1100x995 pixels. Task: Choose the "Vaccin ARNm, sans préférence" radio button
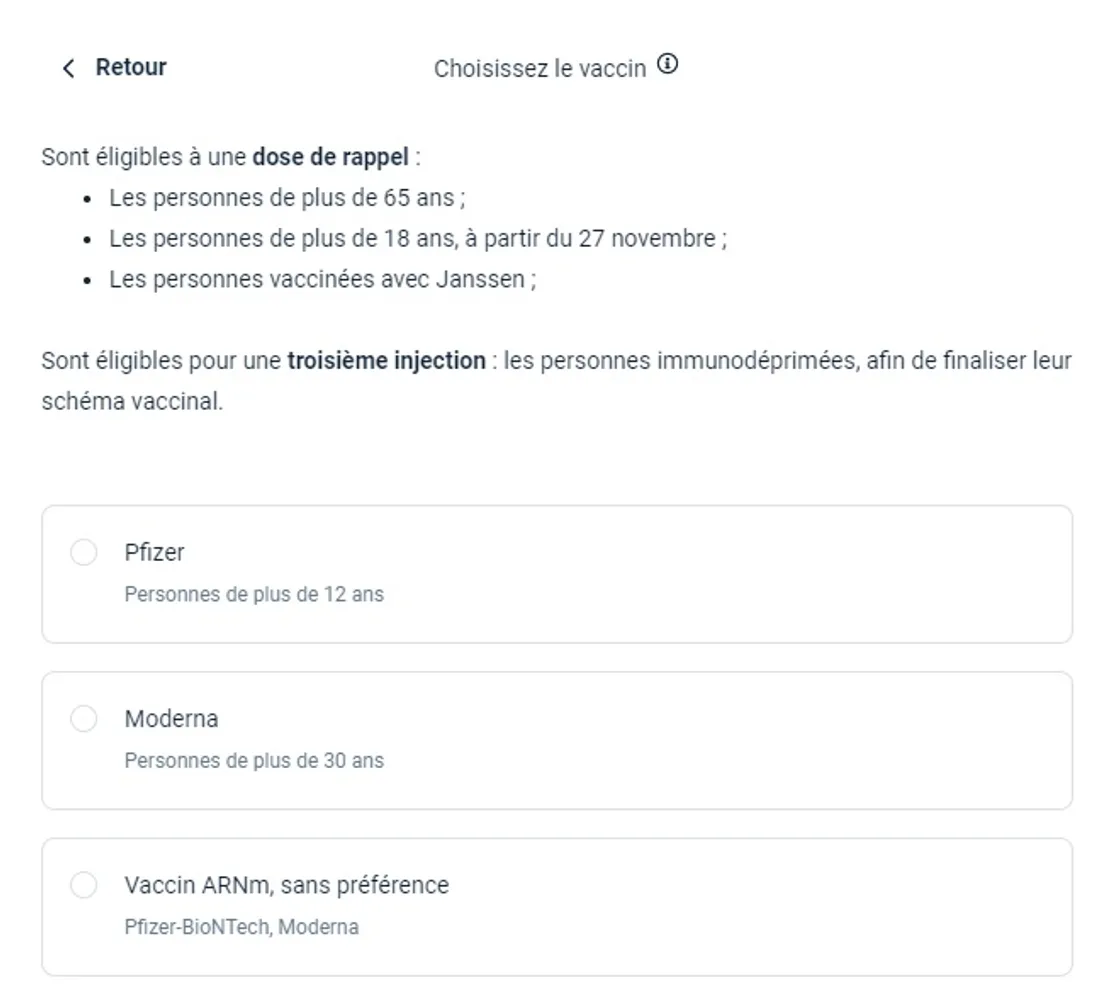(84, 885)
